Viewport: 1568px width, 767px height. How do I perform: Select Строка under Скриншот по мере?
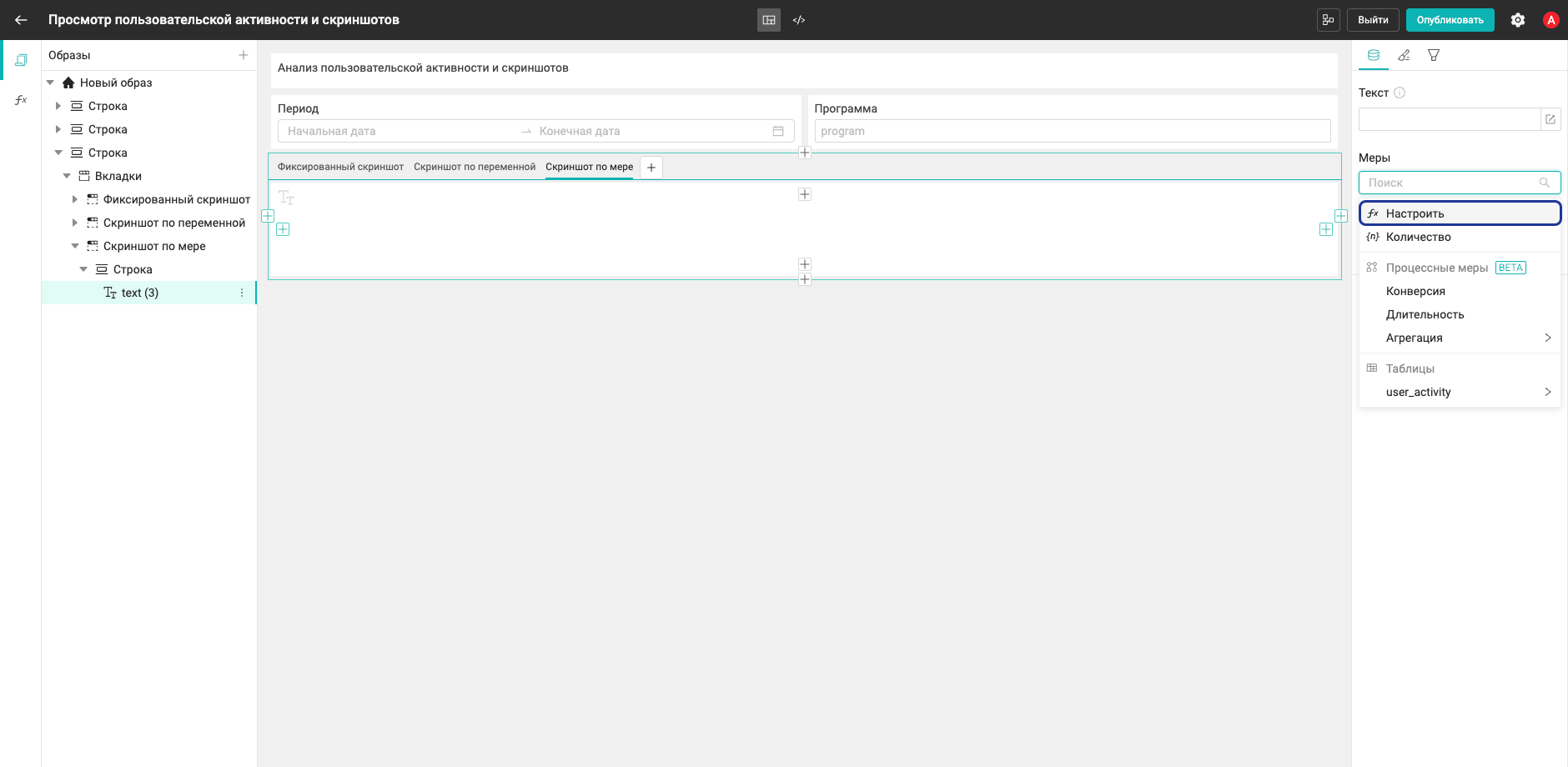[133, 269]
